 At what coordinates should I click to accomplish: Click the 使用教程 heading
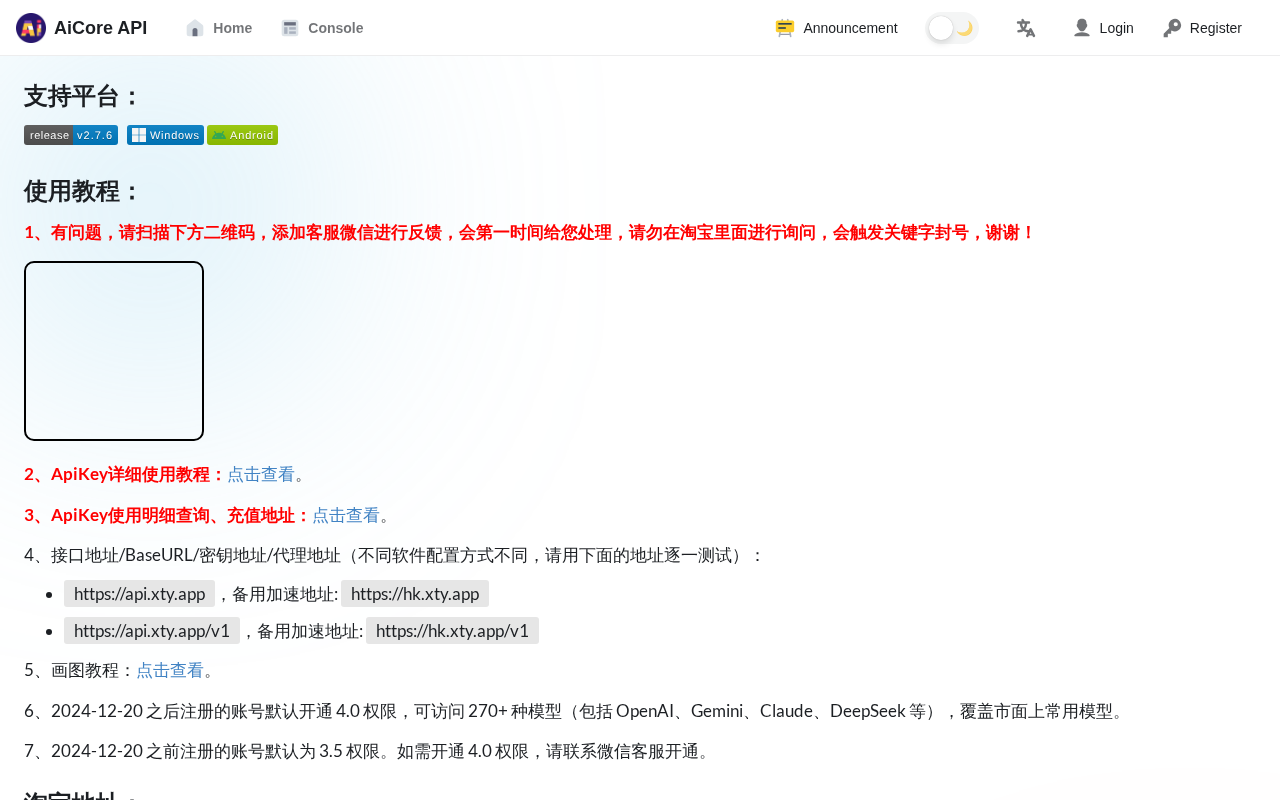pos(83,191)
